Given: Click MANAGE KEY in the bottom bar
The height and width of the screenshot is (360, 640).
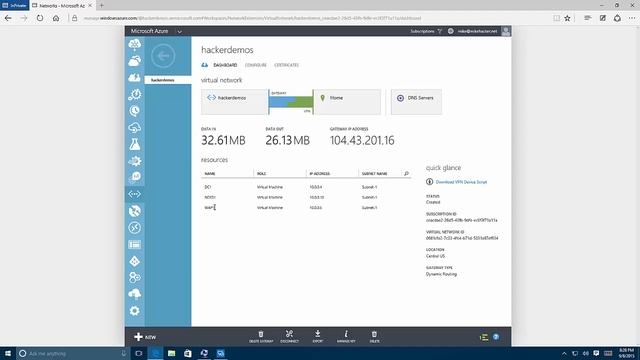Looking at the screenshot, I should click(346, 337).
